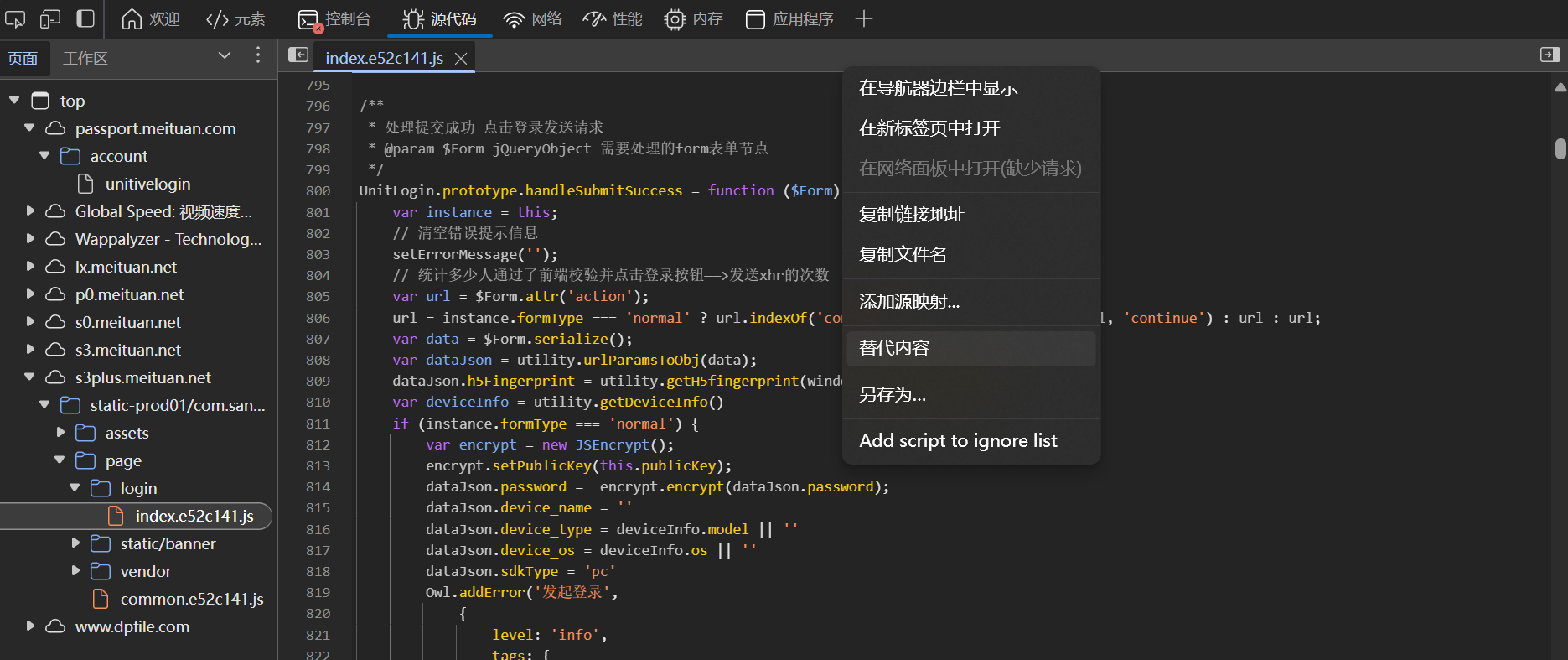Close the index.e52c141.js file tab

pyautogui.click(x=460, y=59)
